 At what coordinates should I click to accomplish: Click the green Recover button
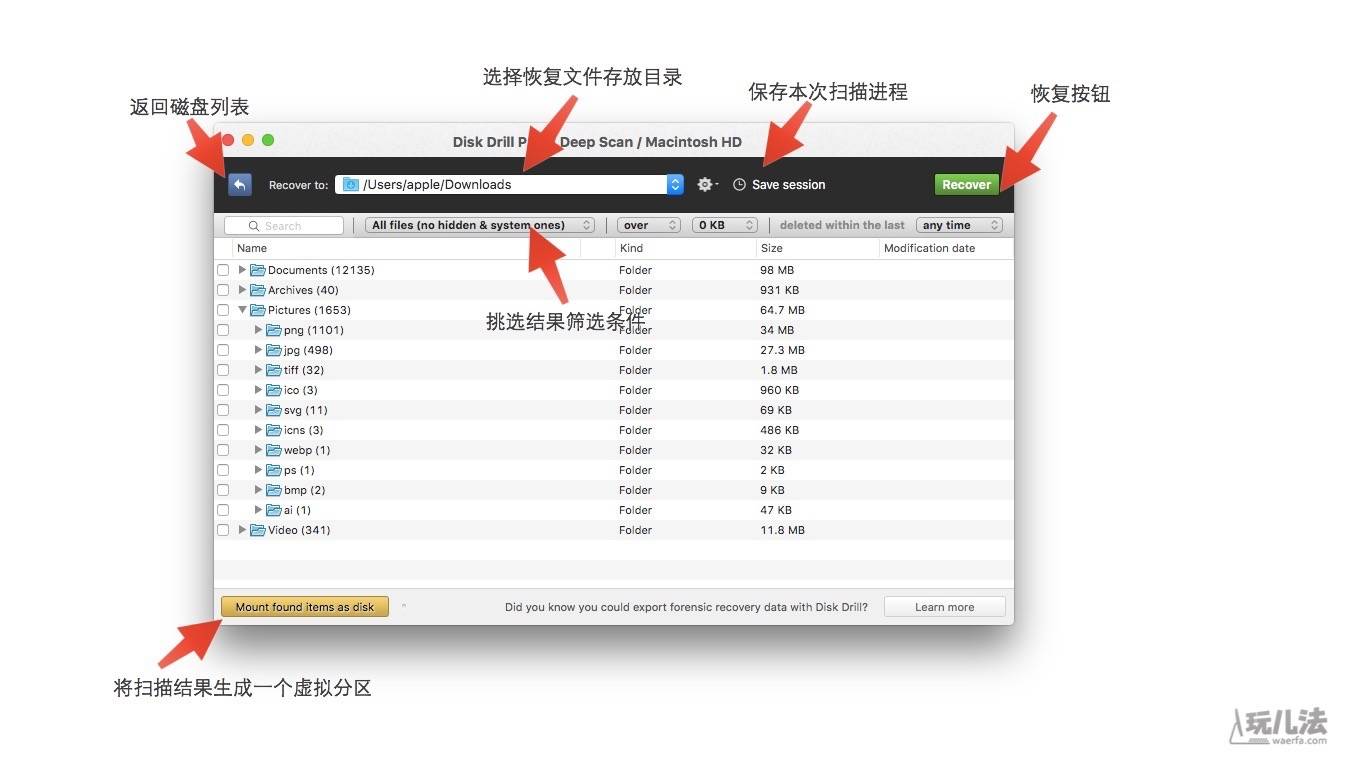coord(966,184)
